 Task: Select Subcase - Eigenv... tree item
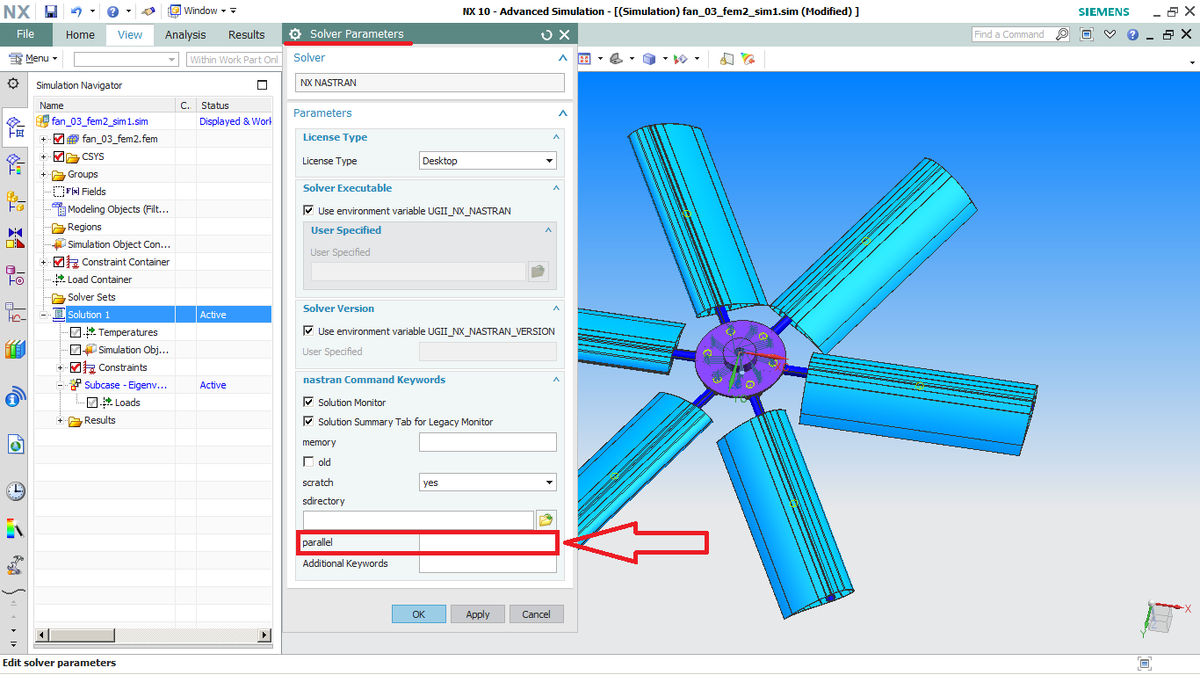click(125, 385)
